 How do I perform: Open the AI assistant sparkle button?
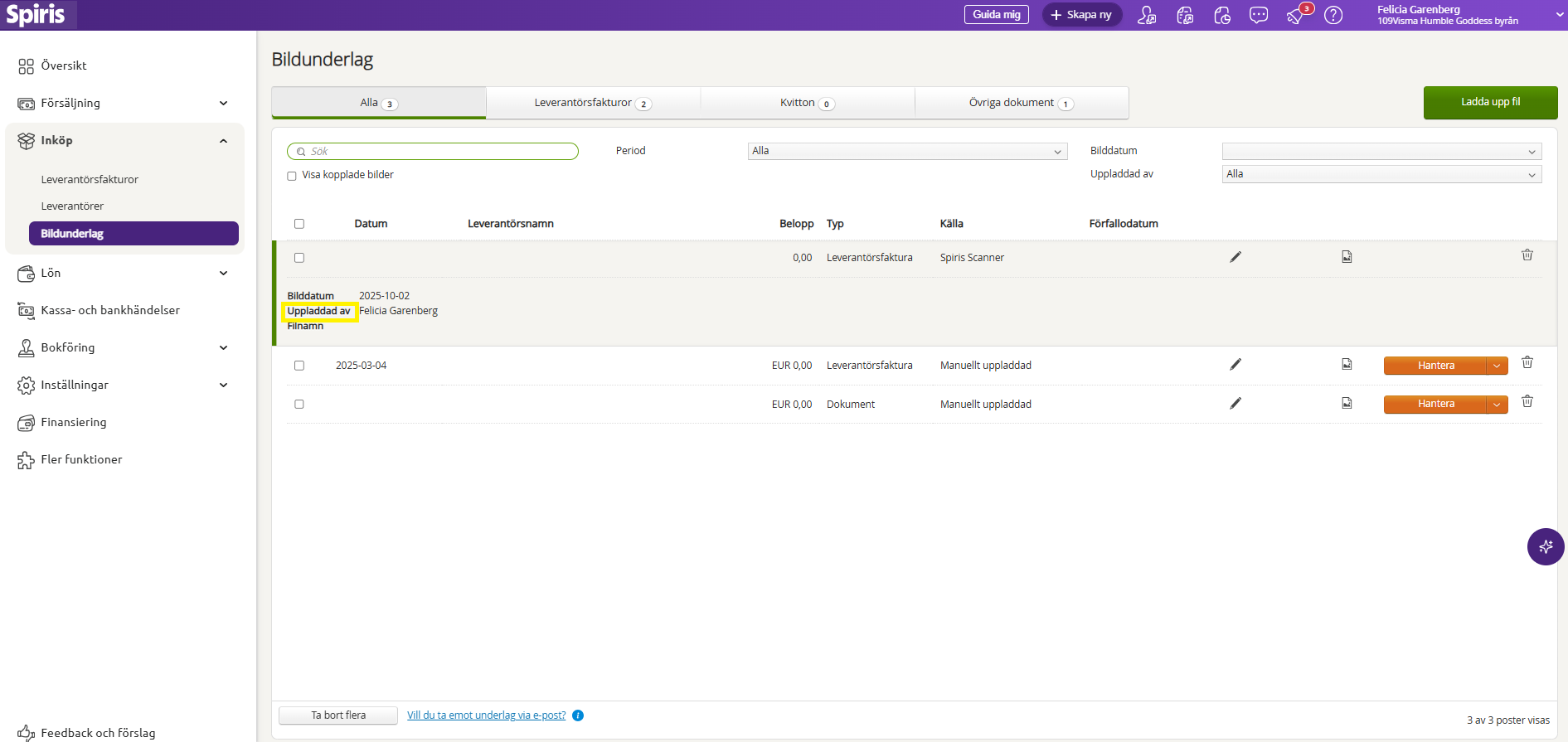(x=1546, y=547)
